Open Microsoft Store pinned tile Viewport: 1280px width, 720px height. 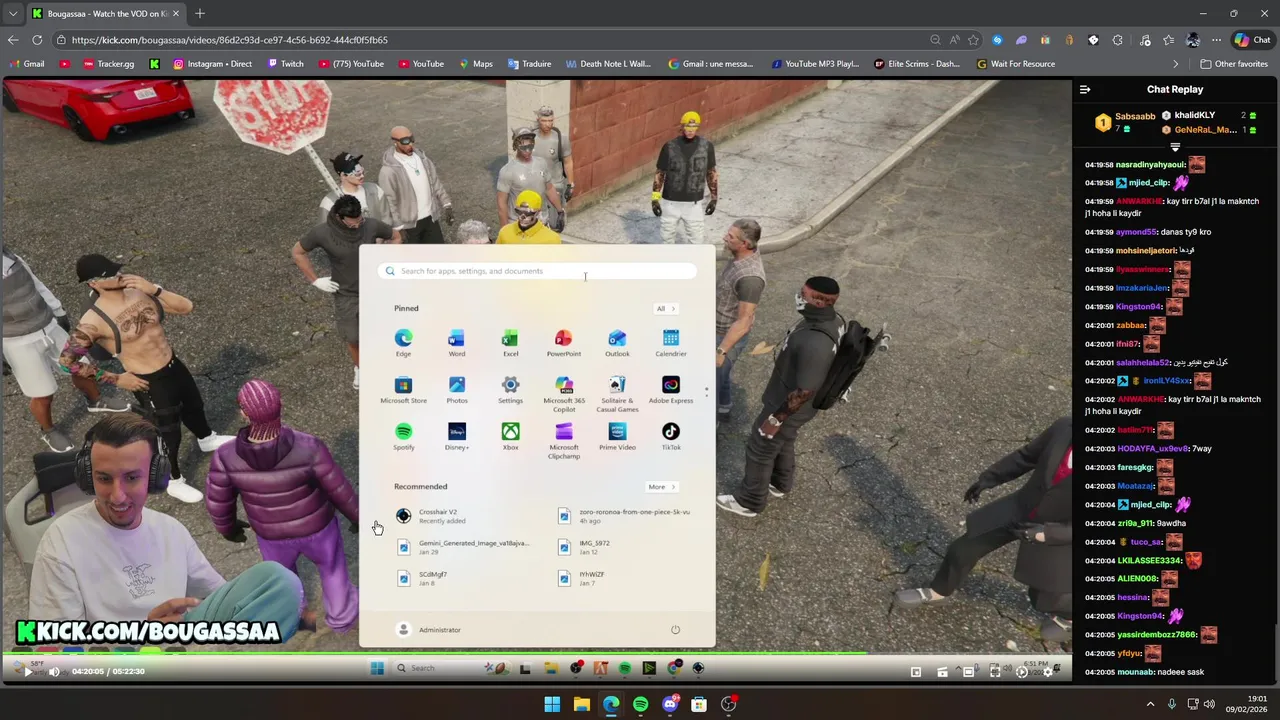pyautogui.click(x=403, y=389)
